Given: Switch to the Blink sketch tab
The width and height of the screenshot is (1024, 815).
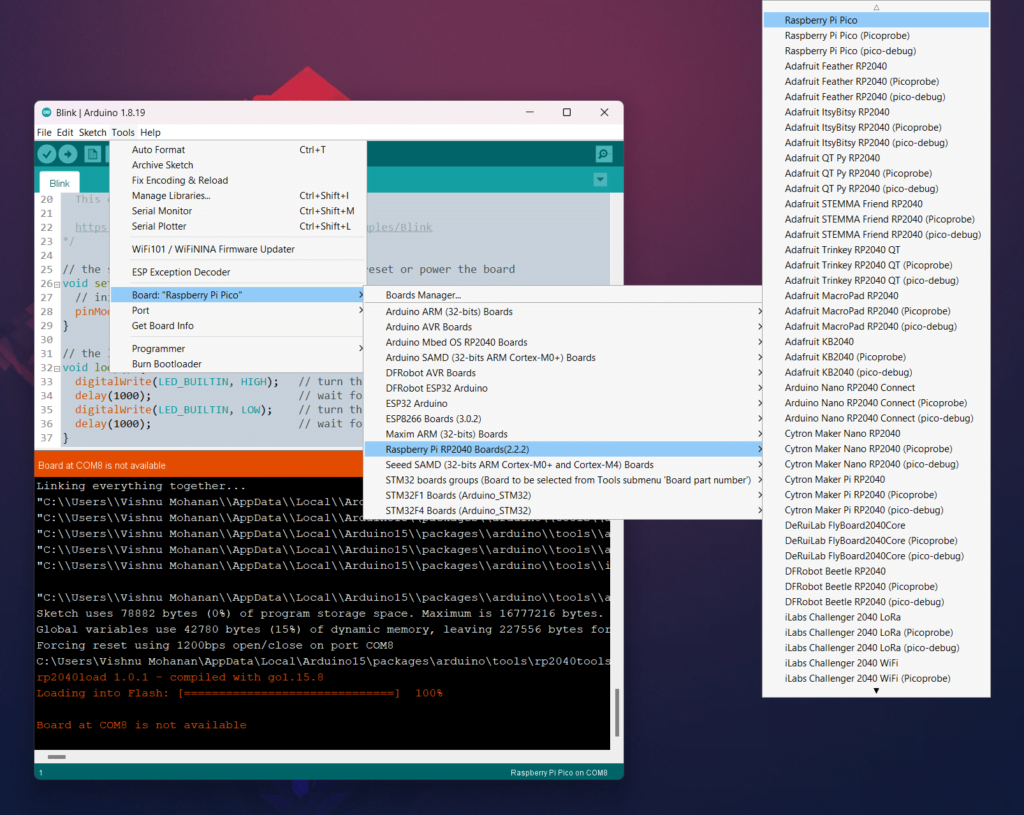Looking at the screenshot, I should coord(59,184).
